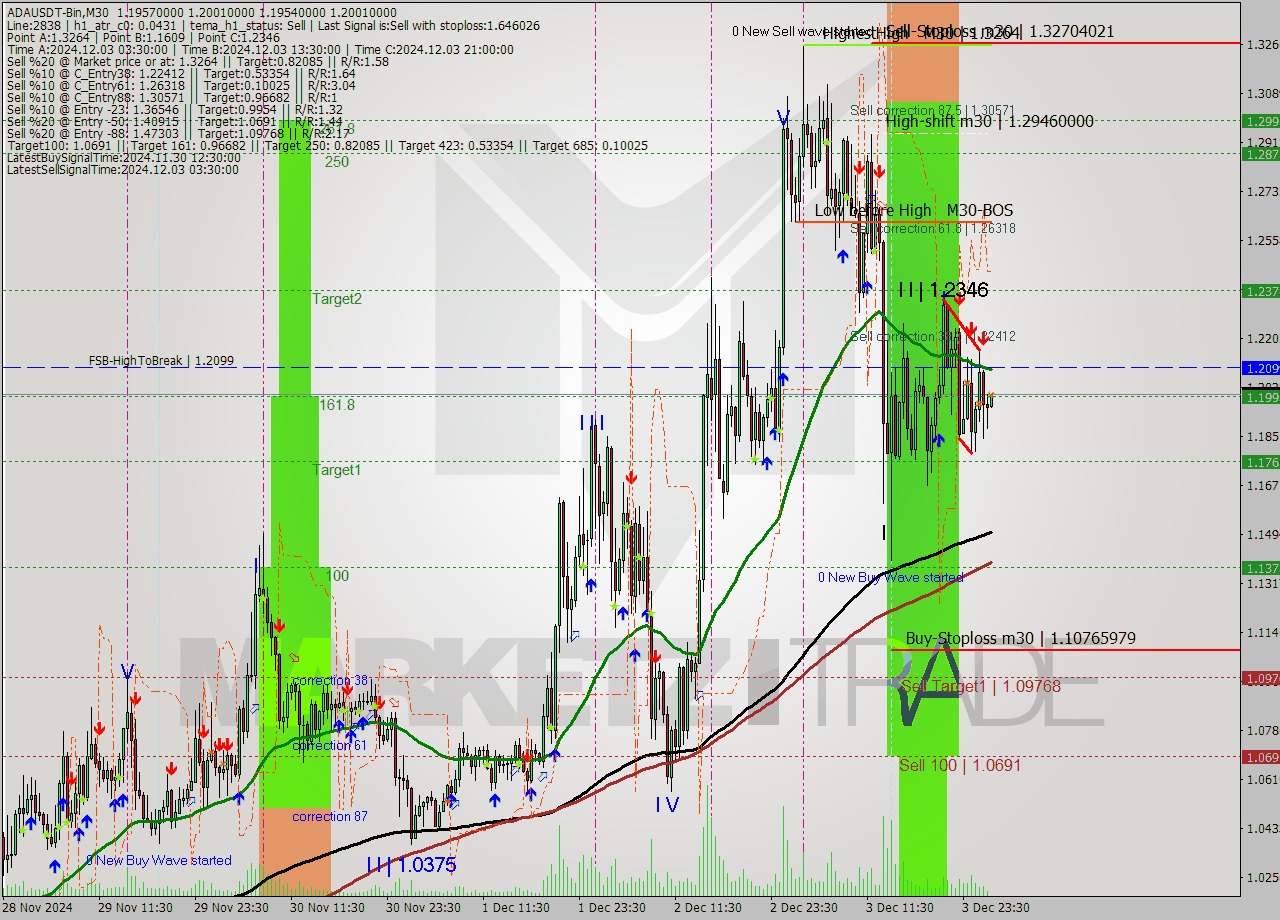Select the 'Sell %10 @ C_Entry38' line

click(181, 73)
